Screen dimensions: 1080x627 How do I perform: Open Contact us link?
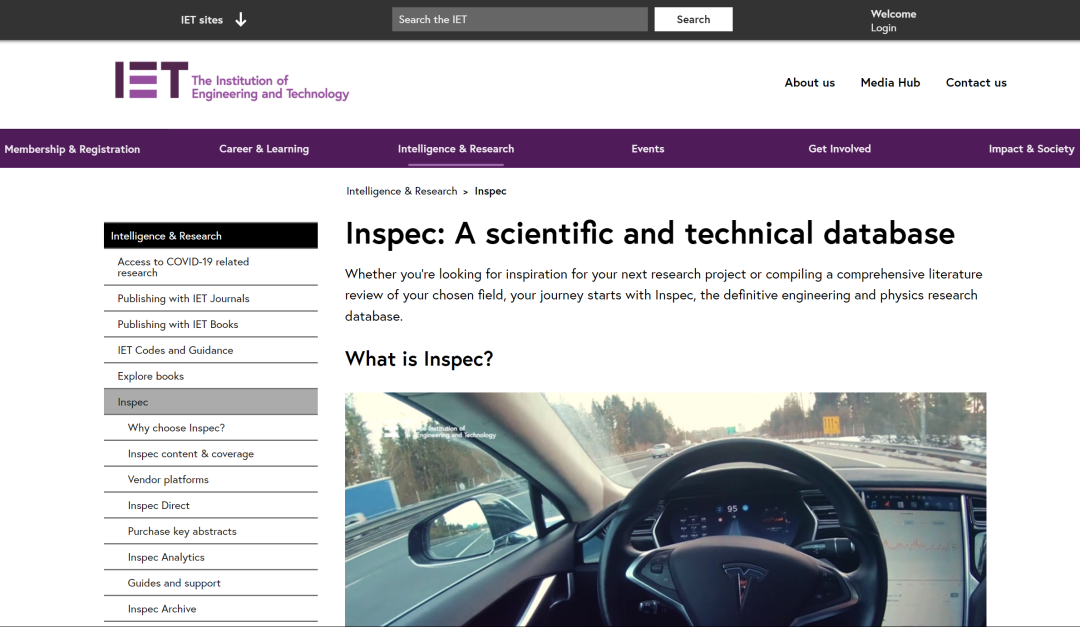976,83
